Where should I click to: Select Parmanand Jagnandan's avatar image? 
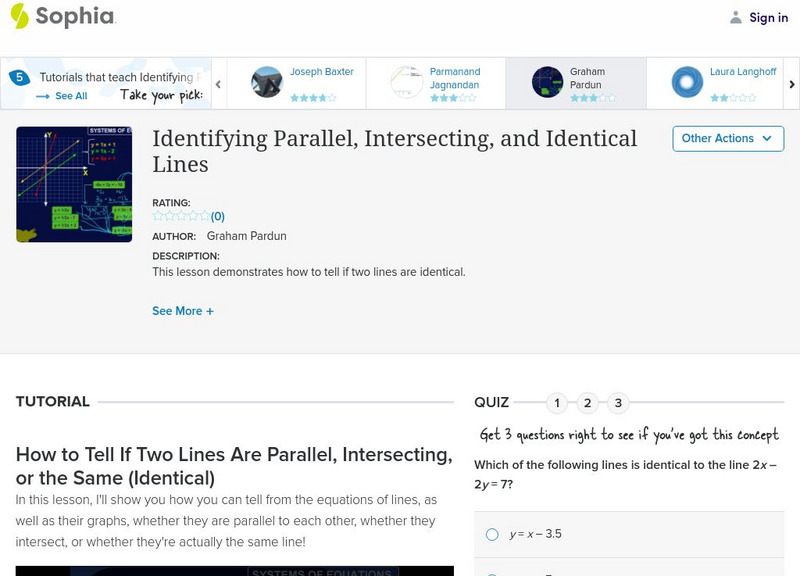click(407, 82)
